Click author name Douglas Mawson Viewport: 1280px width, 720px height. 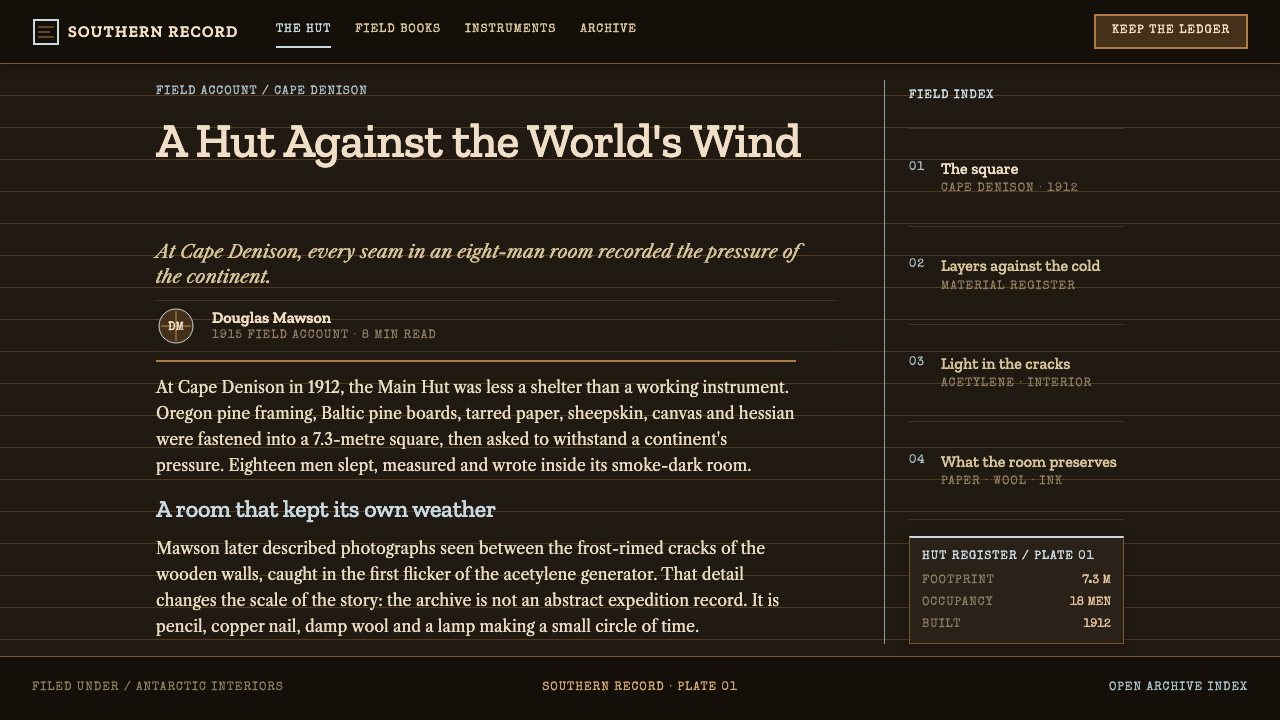271,318
